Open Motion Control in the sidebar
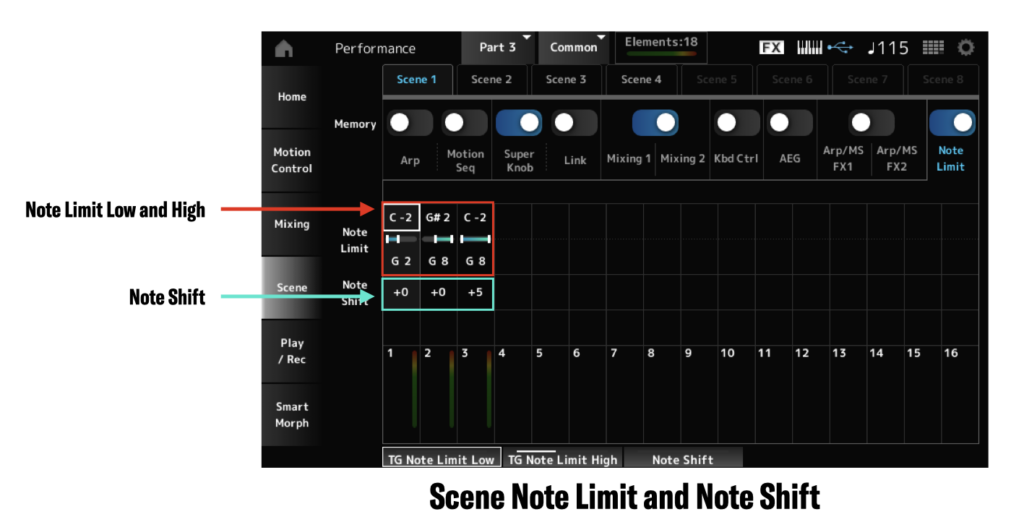The image size is (1024, 530). 291,160
